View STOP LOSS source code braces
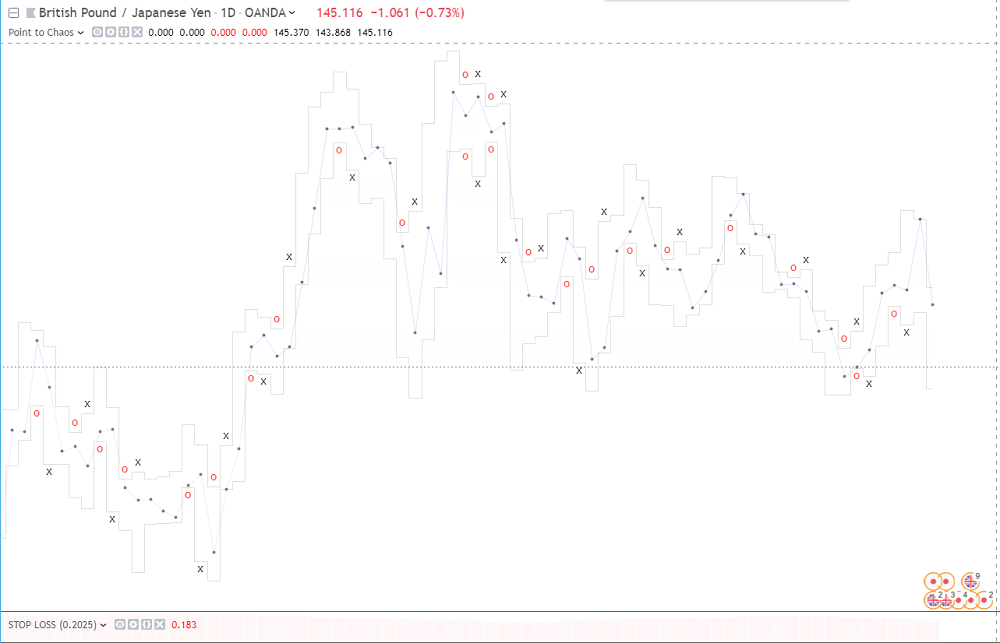Image resolution: width=1000 pixels, height=643 pixels. coord(146,625)
